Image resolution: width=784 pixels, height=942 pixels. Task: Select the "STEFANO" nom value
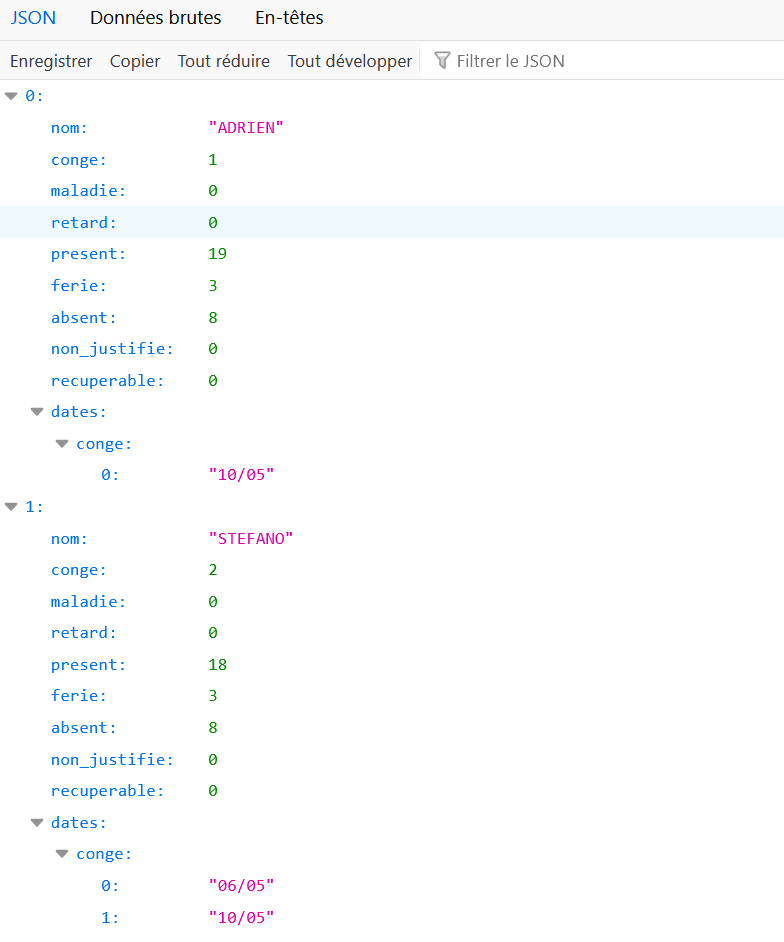pos(250,539)
